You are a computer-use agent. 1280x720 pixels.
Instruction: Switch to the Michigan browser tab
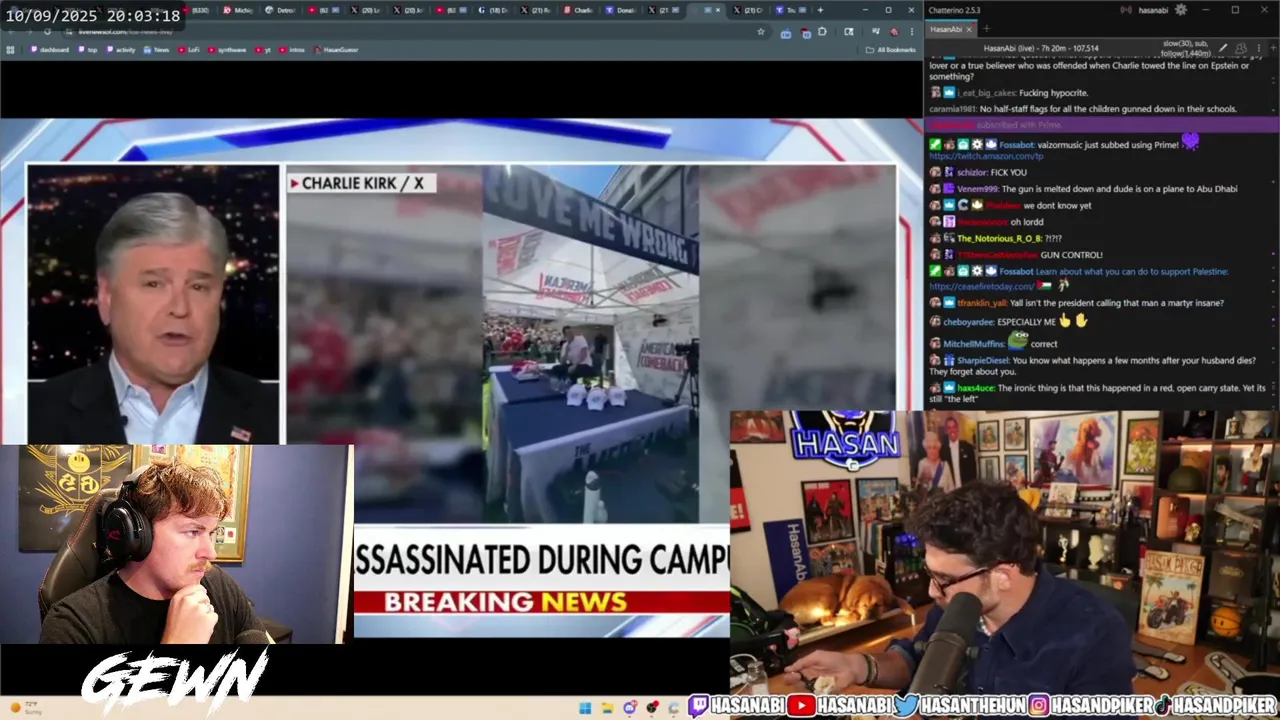pyautogui.click(x=240, y=10)
